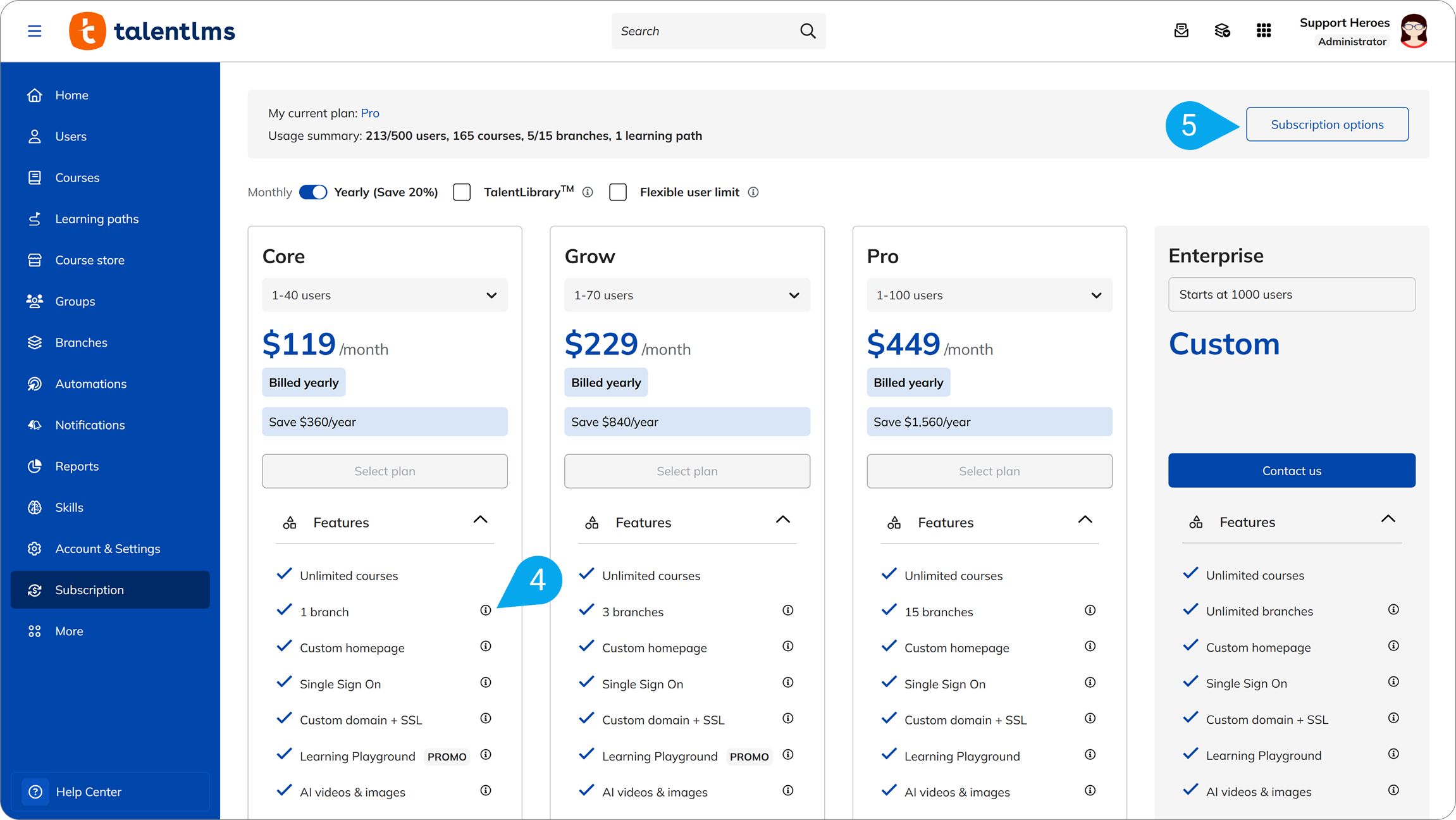Click info icon next to TalentLibrary
The width and height of the screenshot is (1456, 820).
coord(588,192)
